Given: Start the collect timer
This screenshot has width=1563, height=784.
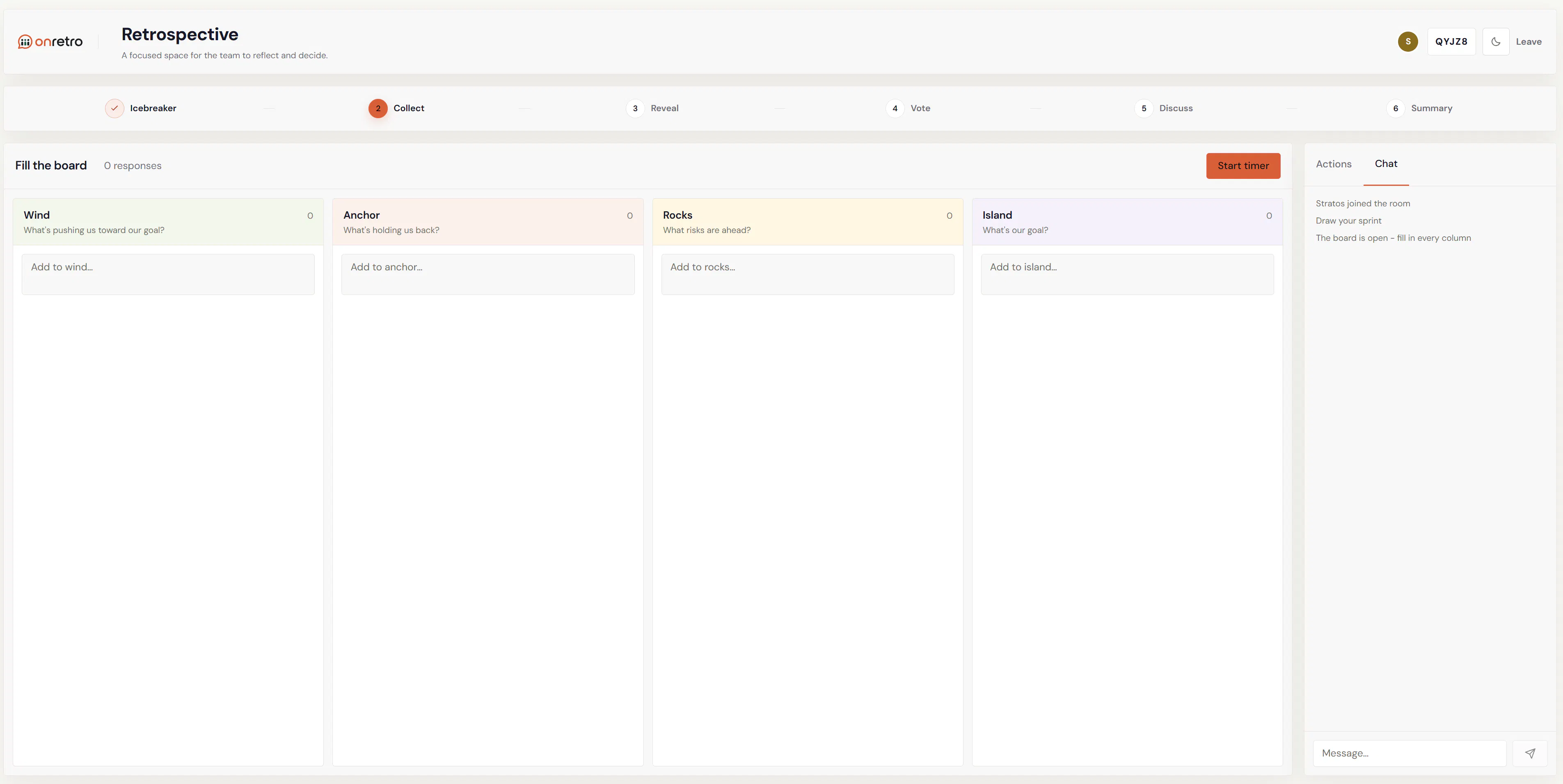Looking at the screenshot, I should click(x=1243, y=166).
